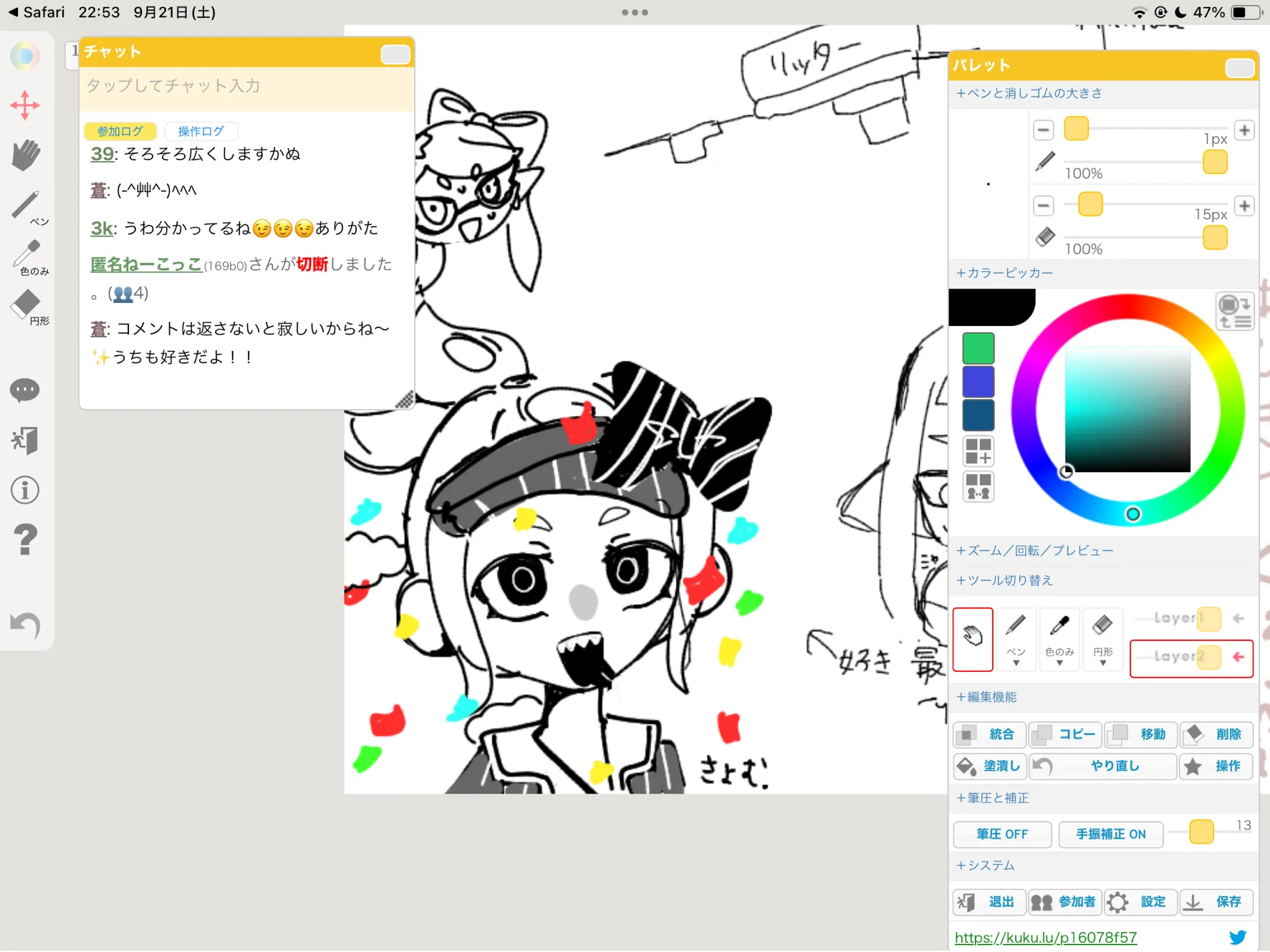The image size is (1270, 952).
Task: Click the swap swatch palette icon
Action: [978, 486]
